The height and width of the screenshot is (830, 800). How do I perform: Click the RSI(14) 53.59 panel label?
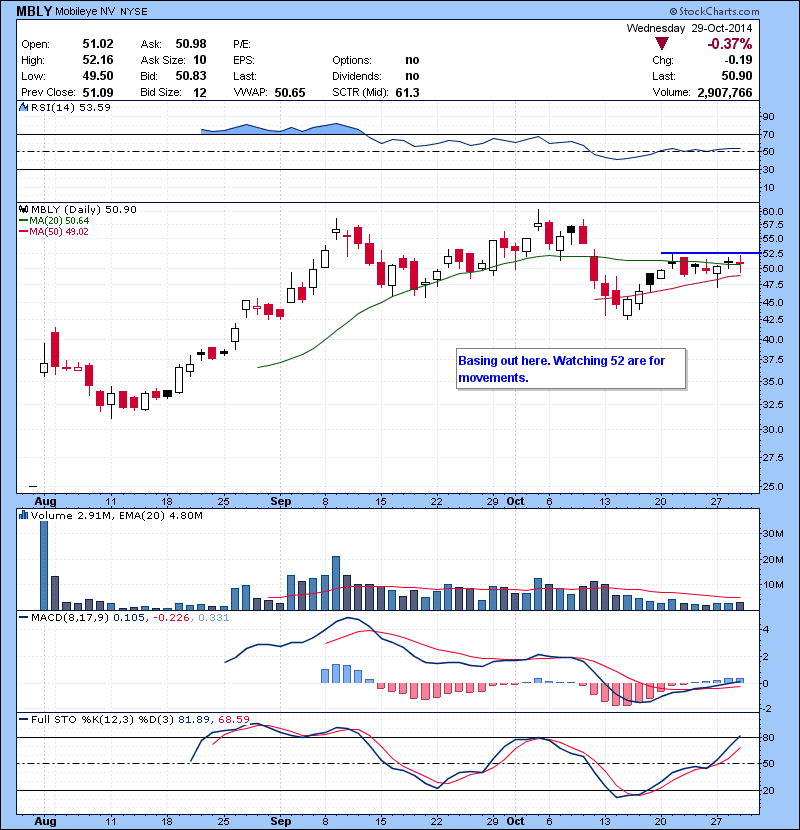[x=71, y=107]
